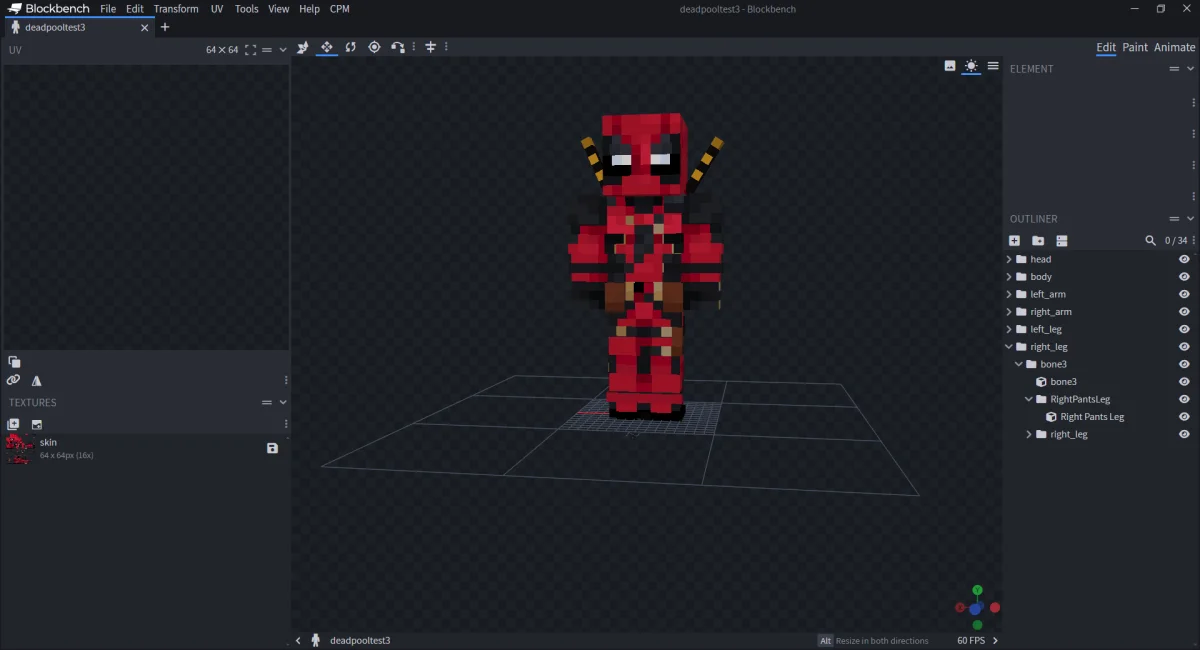Select the Pivot tool
This screenshot has height=650, width=1200.
[375, 47]
